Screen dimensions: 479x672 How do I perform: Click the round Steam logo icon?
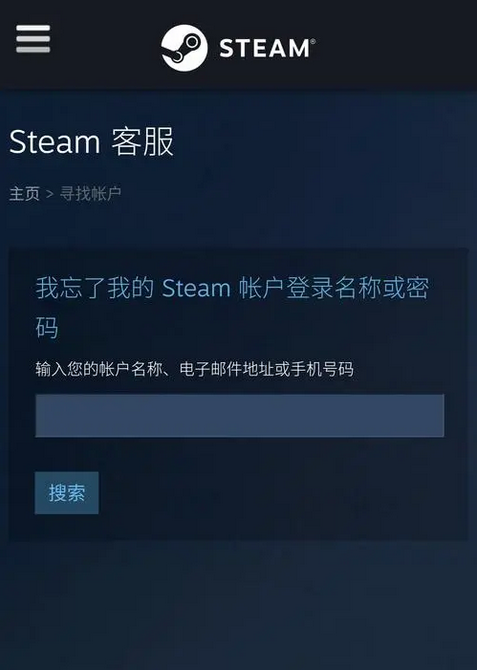pyautogui.click(x=184, y=48)
